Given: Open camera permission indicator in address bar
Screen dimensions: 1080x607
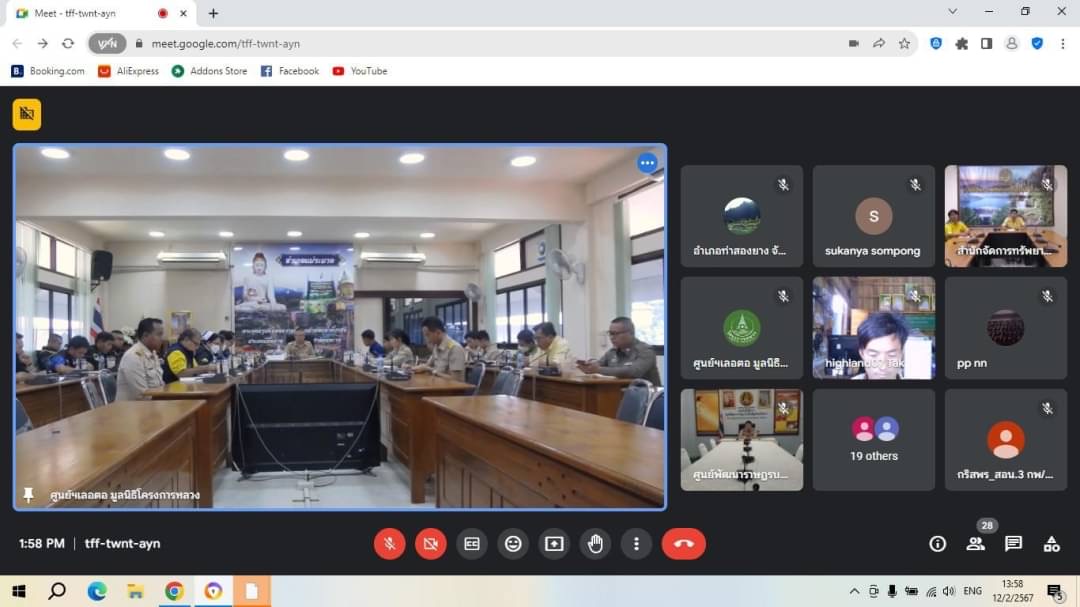Looking at the screenshot, I should [853, 43].
